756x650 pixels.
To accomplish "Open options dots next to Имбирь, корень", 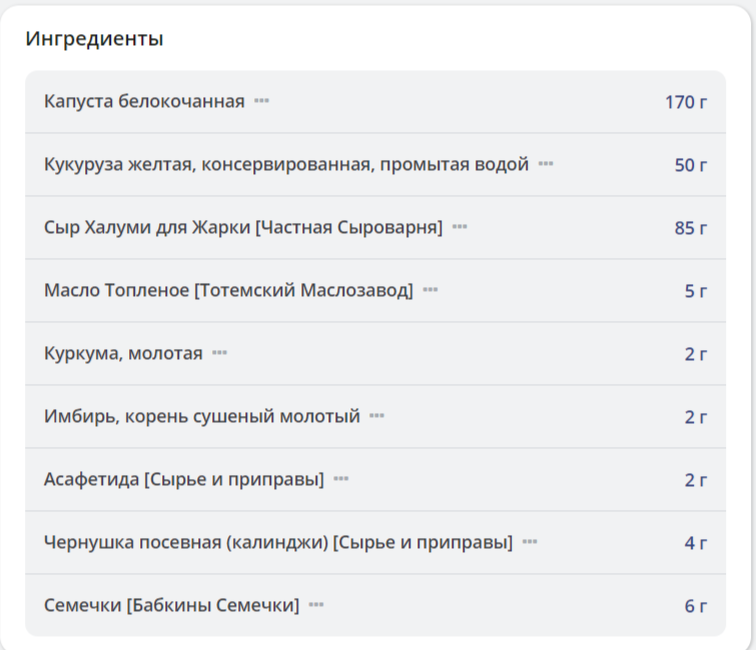I will [x=377, y=416].
